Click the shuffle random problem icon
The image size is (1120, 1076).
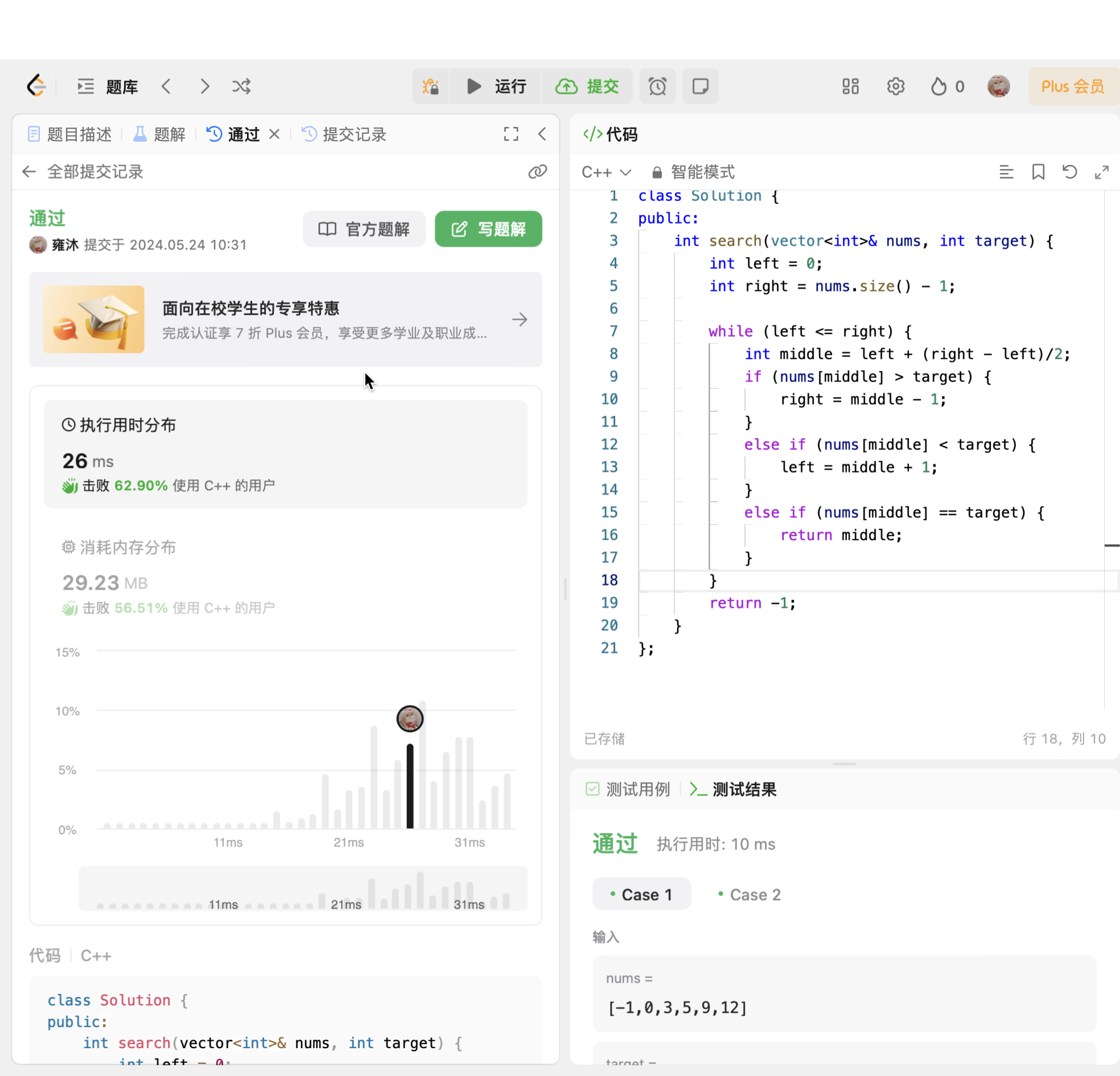coord(241,87)
